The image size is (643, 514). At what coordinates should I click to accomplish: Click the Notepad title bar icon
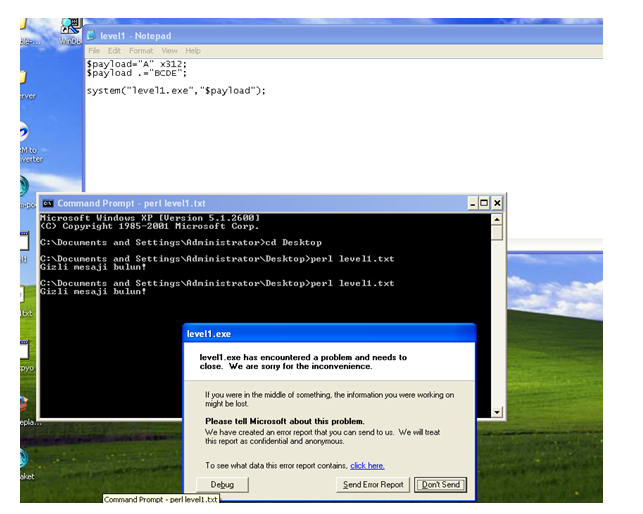[91, 36]
